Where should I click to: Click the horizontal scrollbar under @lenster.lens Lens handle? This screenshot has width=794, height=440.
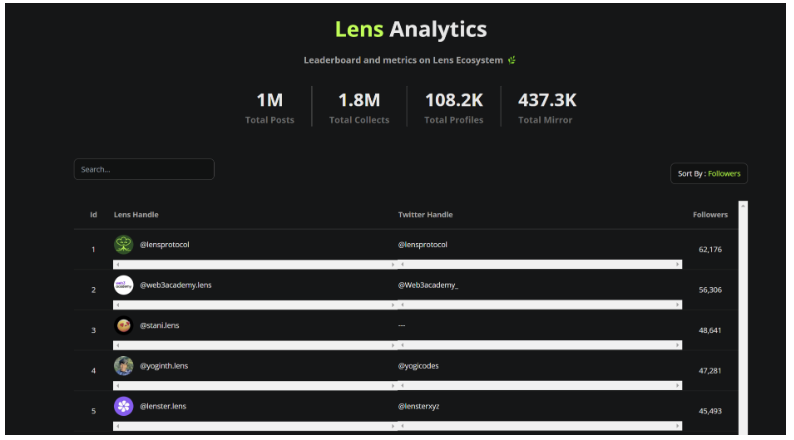coord(255,426)
